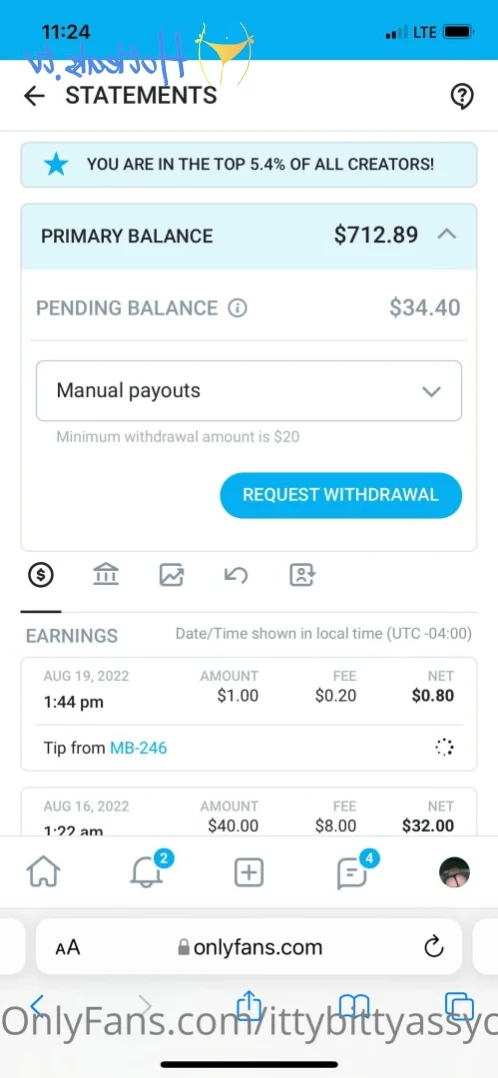Open the chargebacks undo-arrow tab
498x1078 pixels.
236,575
